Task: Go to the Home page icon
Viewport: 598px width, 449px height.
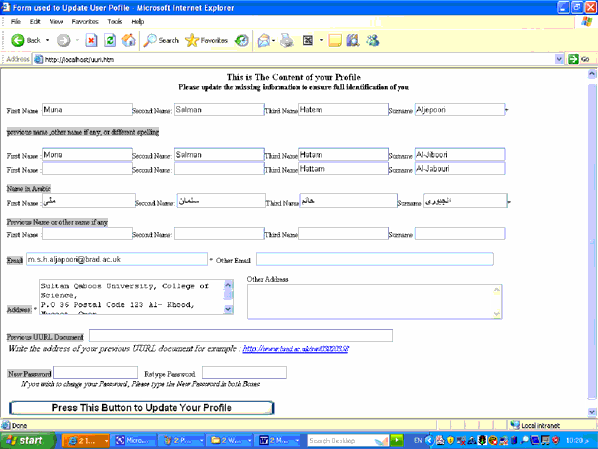Action: click(x=129, y=40)
